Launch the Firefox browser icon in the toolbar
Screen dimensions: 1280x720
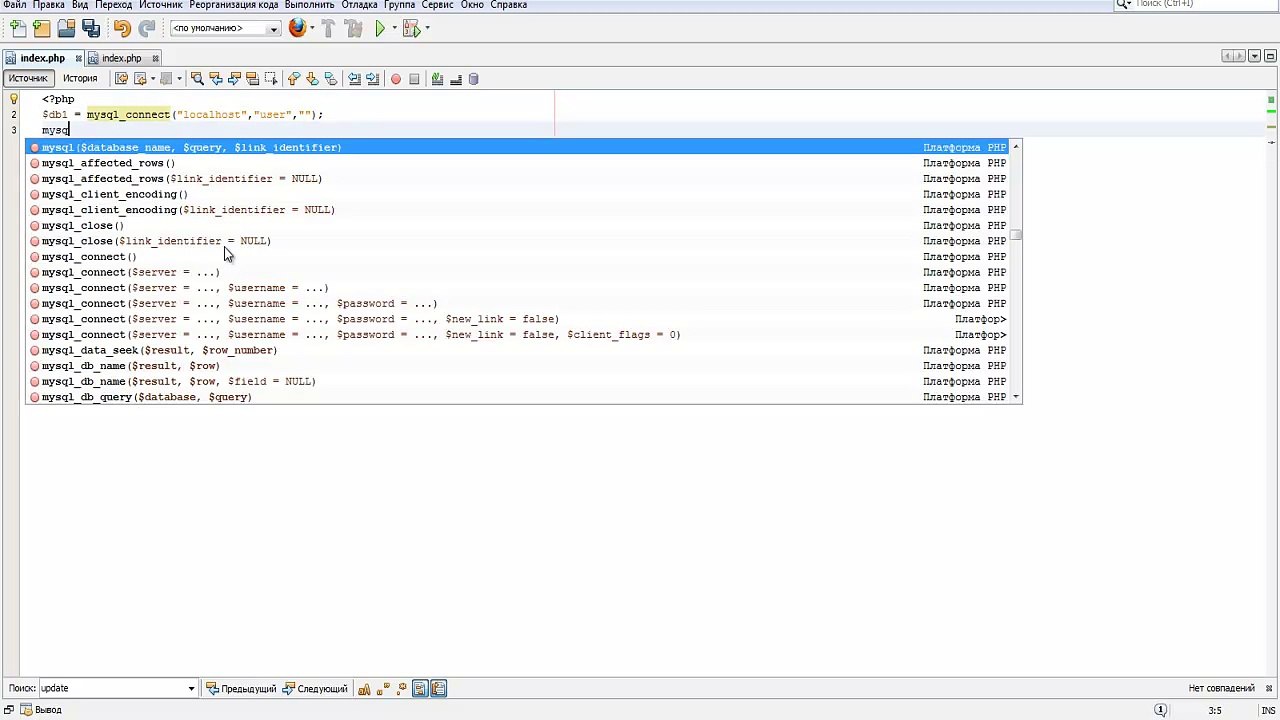coord(297,29)
